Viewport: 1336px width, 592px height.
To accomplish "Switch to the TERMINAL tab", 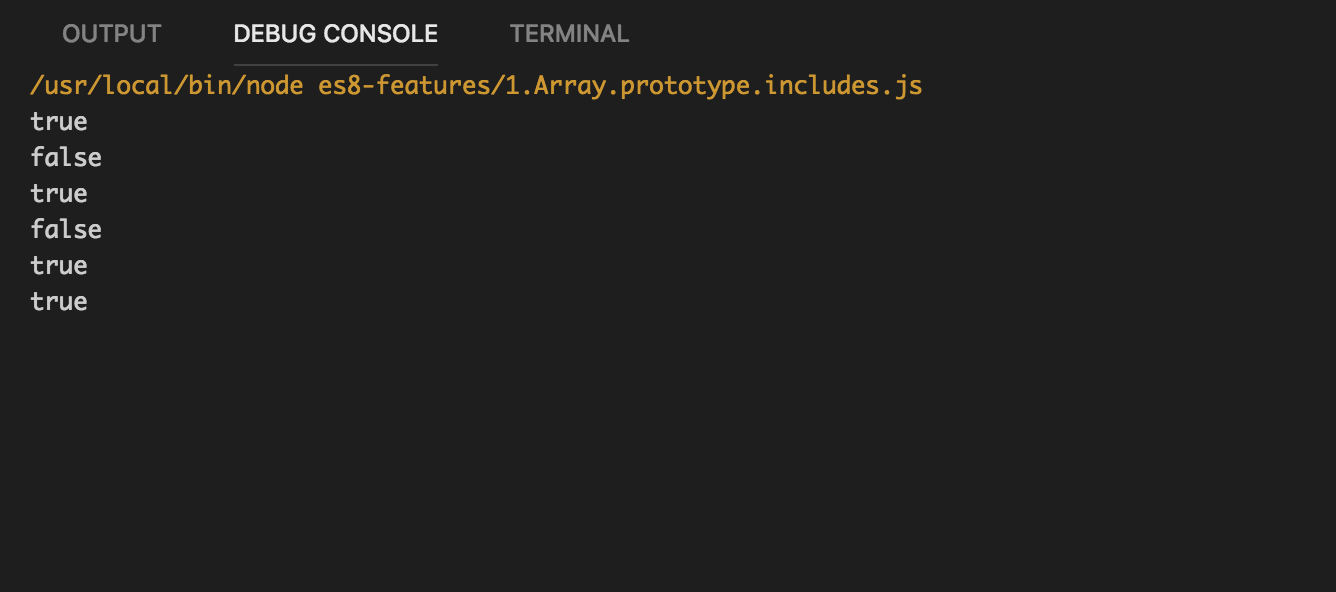I will pyautogui.click(x=569, y=33).
